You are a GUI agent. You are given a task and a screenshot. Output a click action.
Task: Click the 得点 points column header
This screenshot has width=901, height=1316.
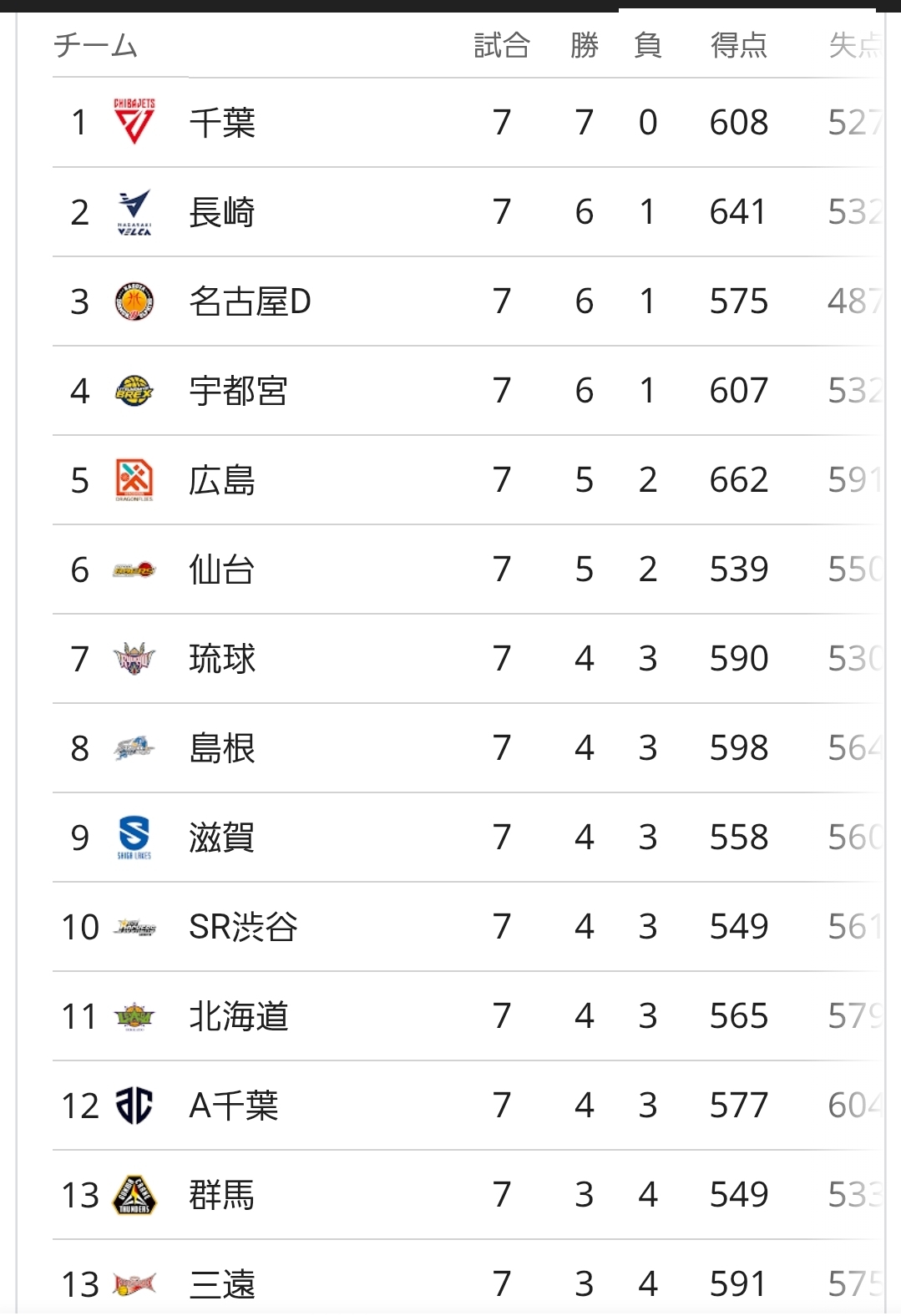coord(738,45)
